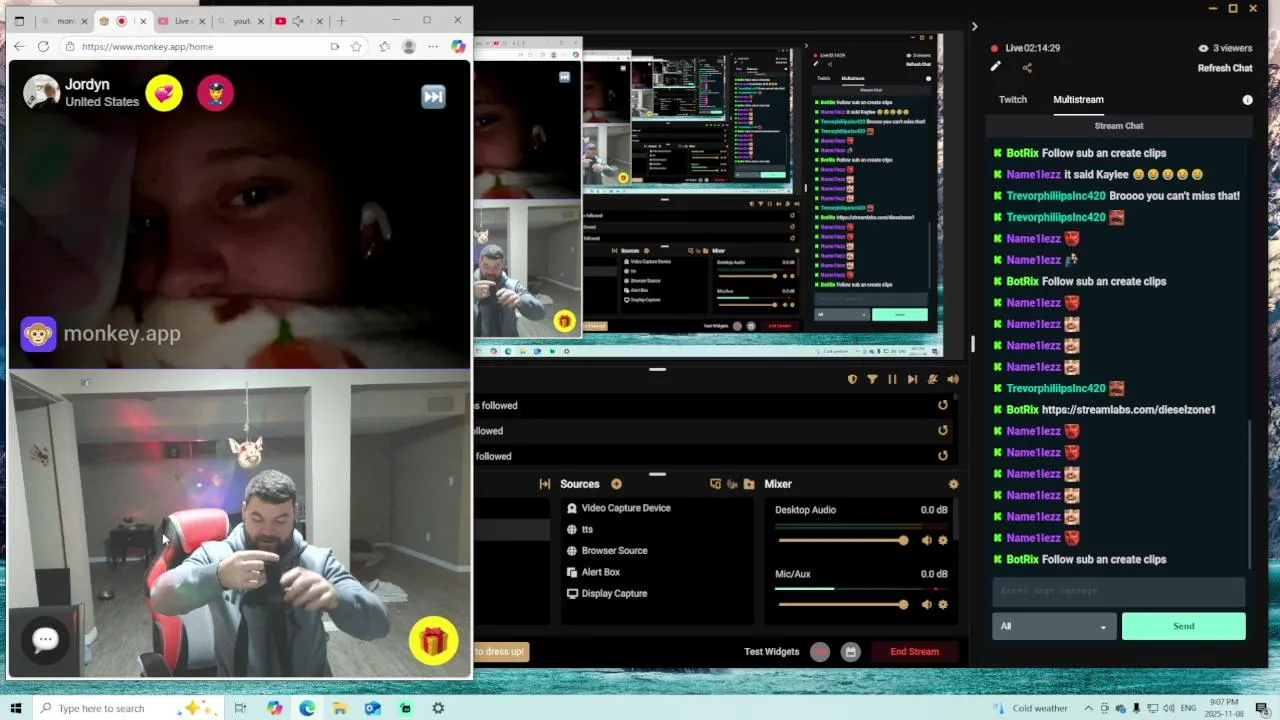
Task: Adjust the Desktop Audio volume slider
Action: pyautogui.click(x=842, y=541)
